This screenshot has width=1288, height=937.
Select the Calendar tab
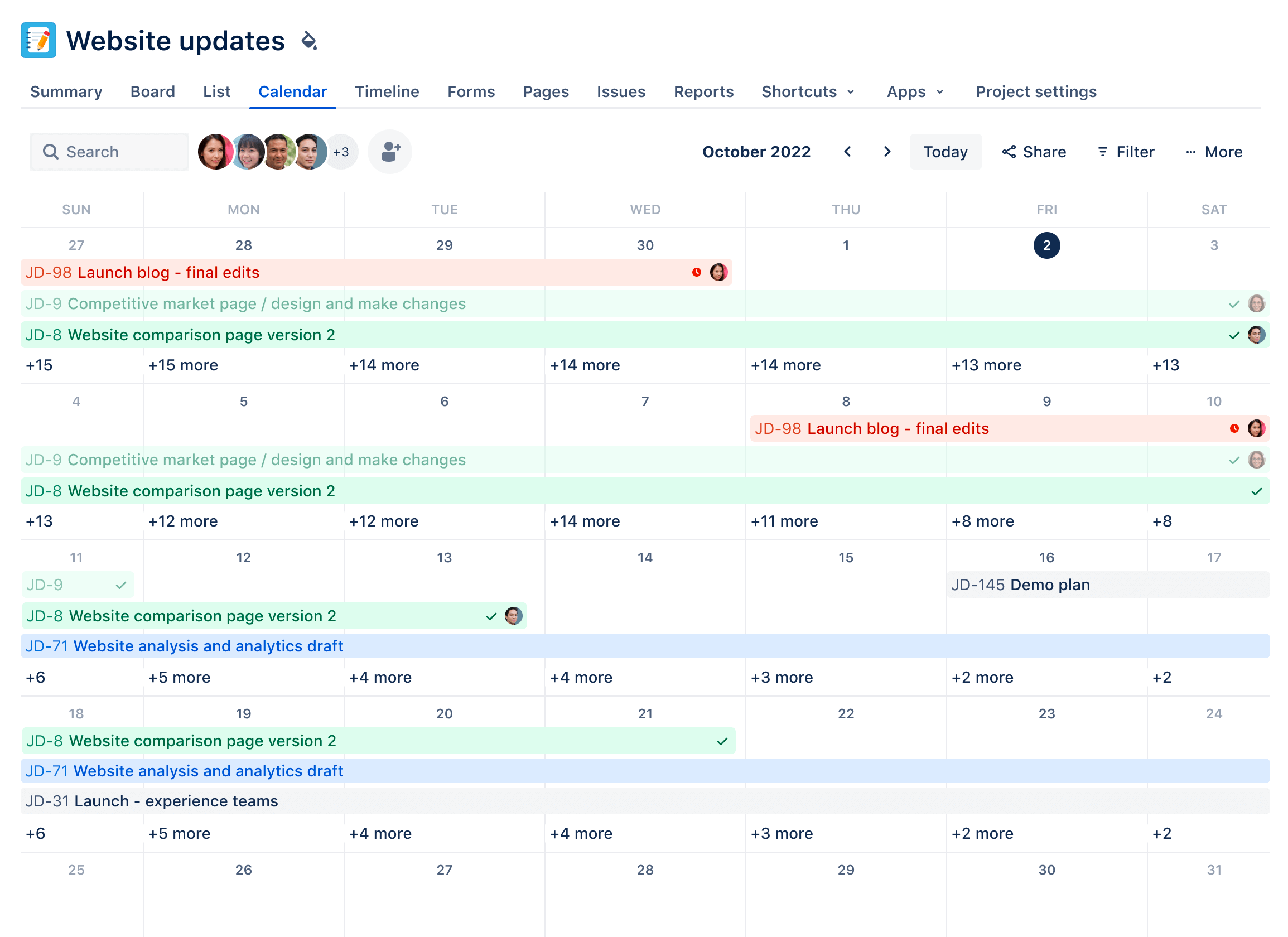293,91
